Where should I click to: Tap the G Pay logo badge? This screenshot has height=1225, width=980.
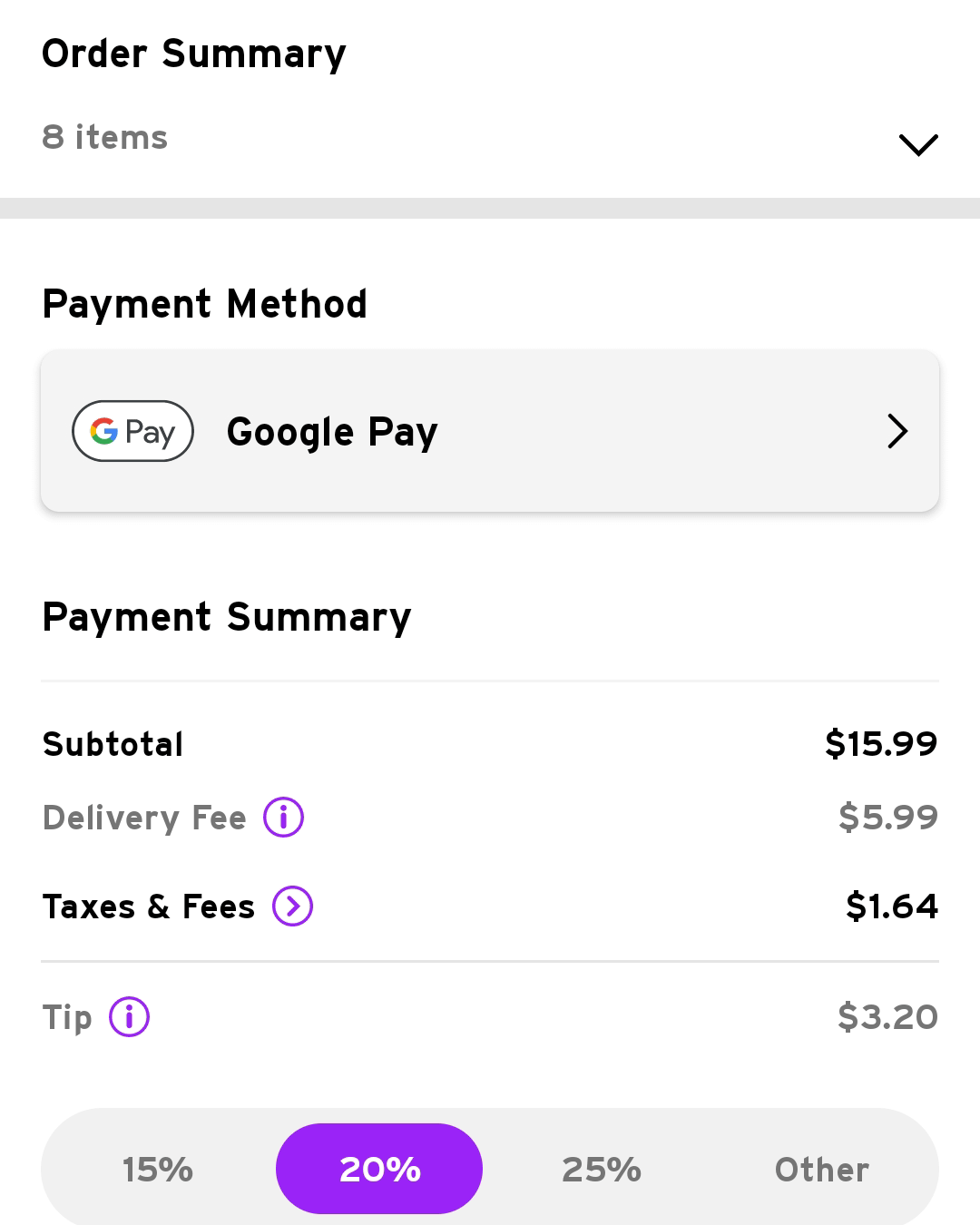[132, 431]
